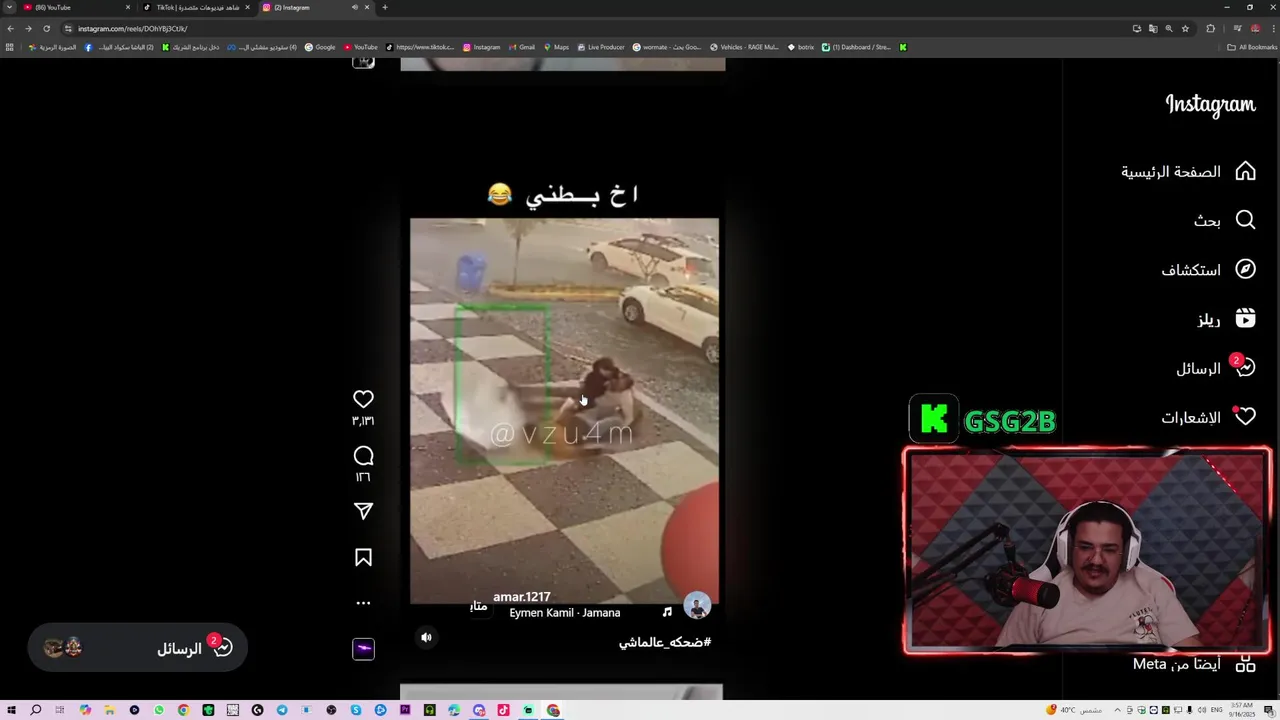Viewport: 1280px width, 720px height.
Task: Like the reel with the heart icon
Action: pyautogui.click(x=363, y=399)
